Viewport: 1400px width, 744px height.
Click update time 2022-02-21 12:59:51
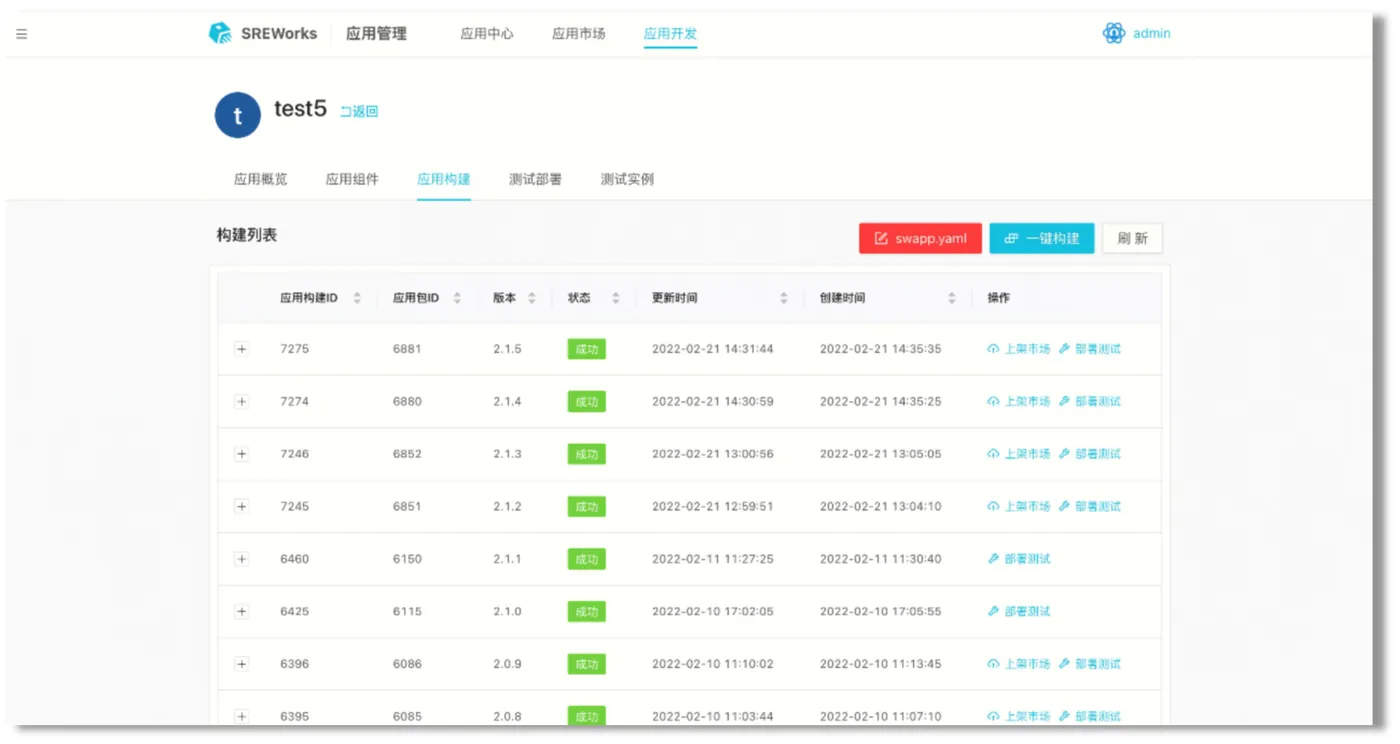(x=712, y=506)
